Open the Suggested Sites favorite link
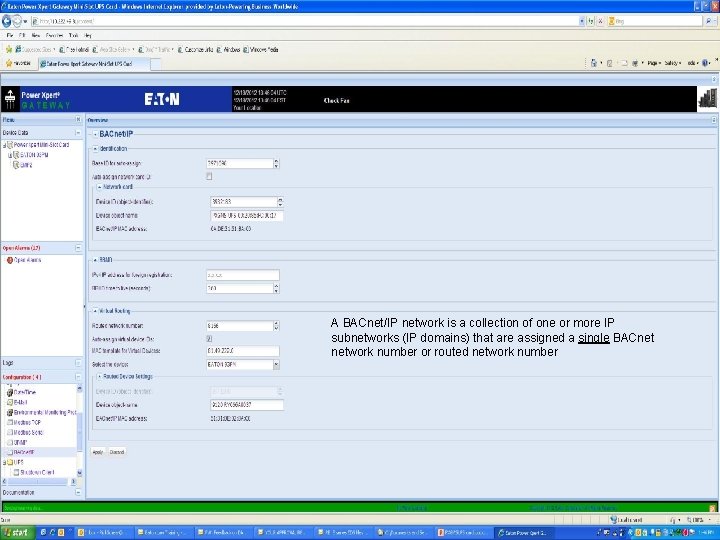Viewport: 720px width, 540px height. coord(35,50)
